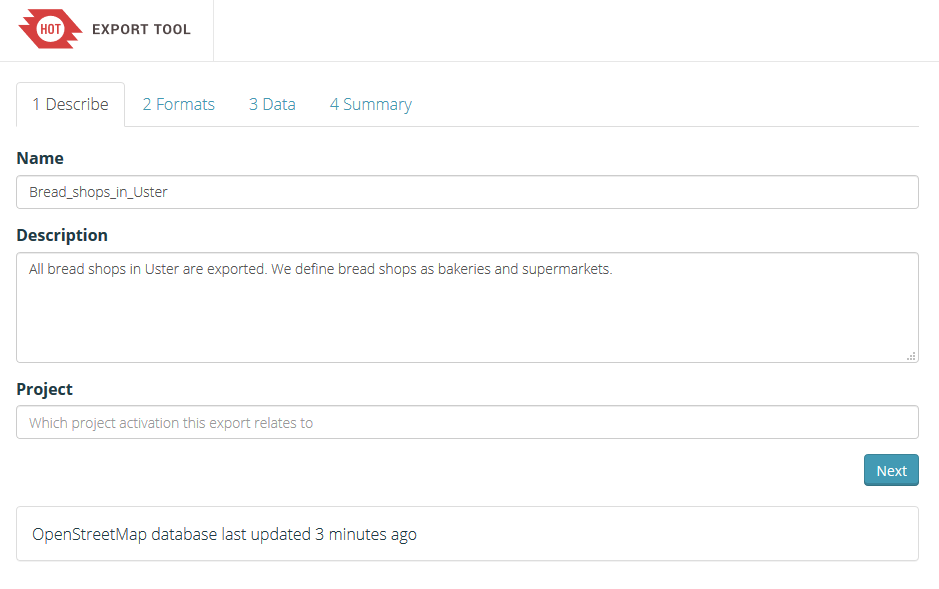The height and width of the screenshot is (589, 939).
Task: Open the 2 Formats tab
Action: [178, 104]
